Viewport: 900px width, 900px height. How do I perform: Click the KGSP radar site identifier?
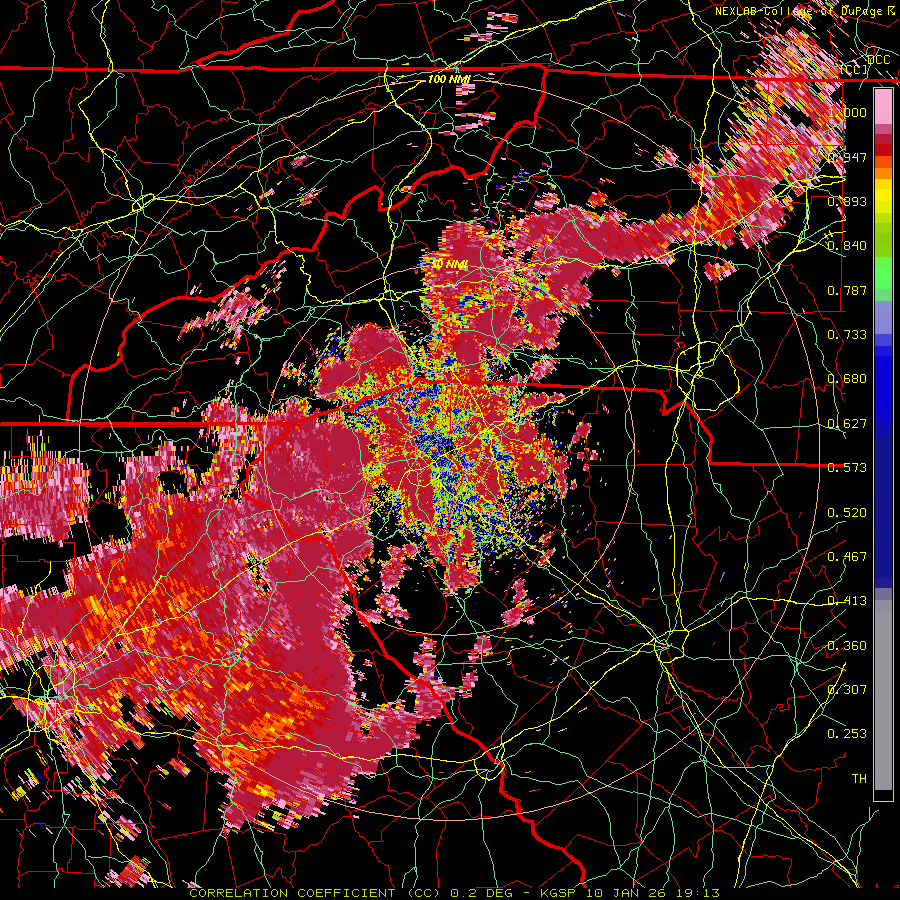[x=560, y=893]
